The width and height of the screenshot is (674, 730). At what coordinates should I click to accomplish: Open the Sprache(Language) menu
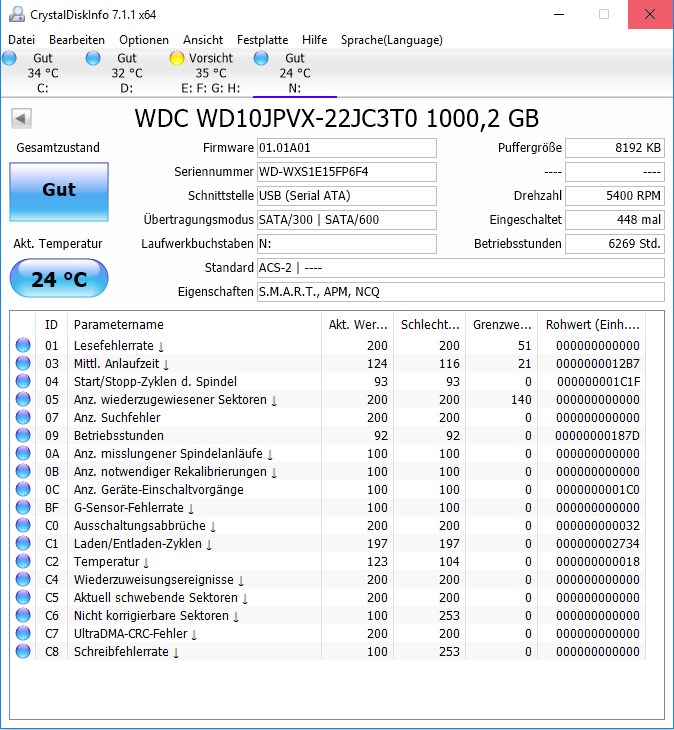pyautogui.click(x=391, y=40)
